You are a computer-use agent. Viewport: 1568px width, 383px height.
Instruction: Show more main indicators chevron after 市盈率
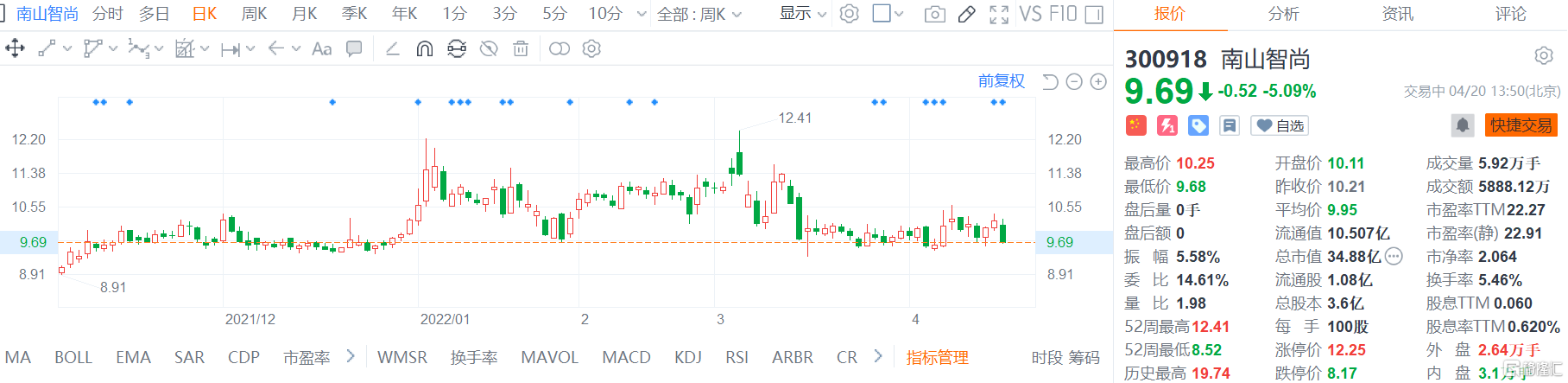coord(350,356)
